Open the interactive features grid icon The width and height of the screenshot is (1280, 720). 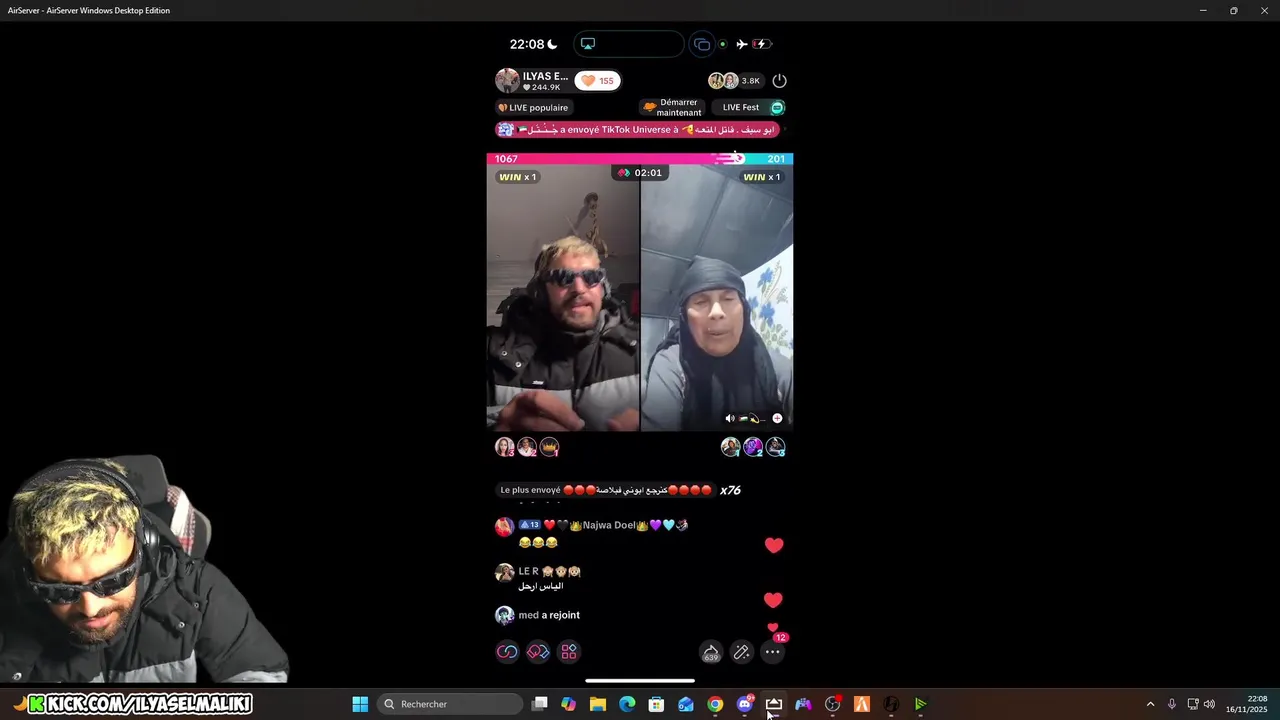tap(569, 652)
